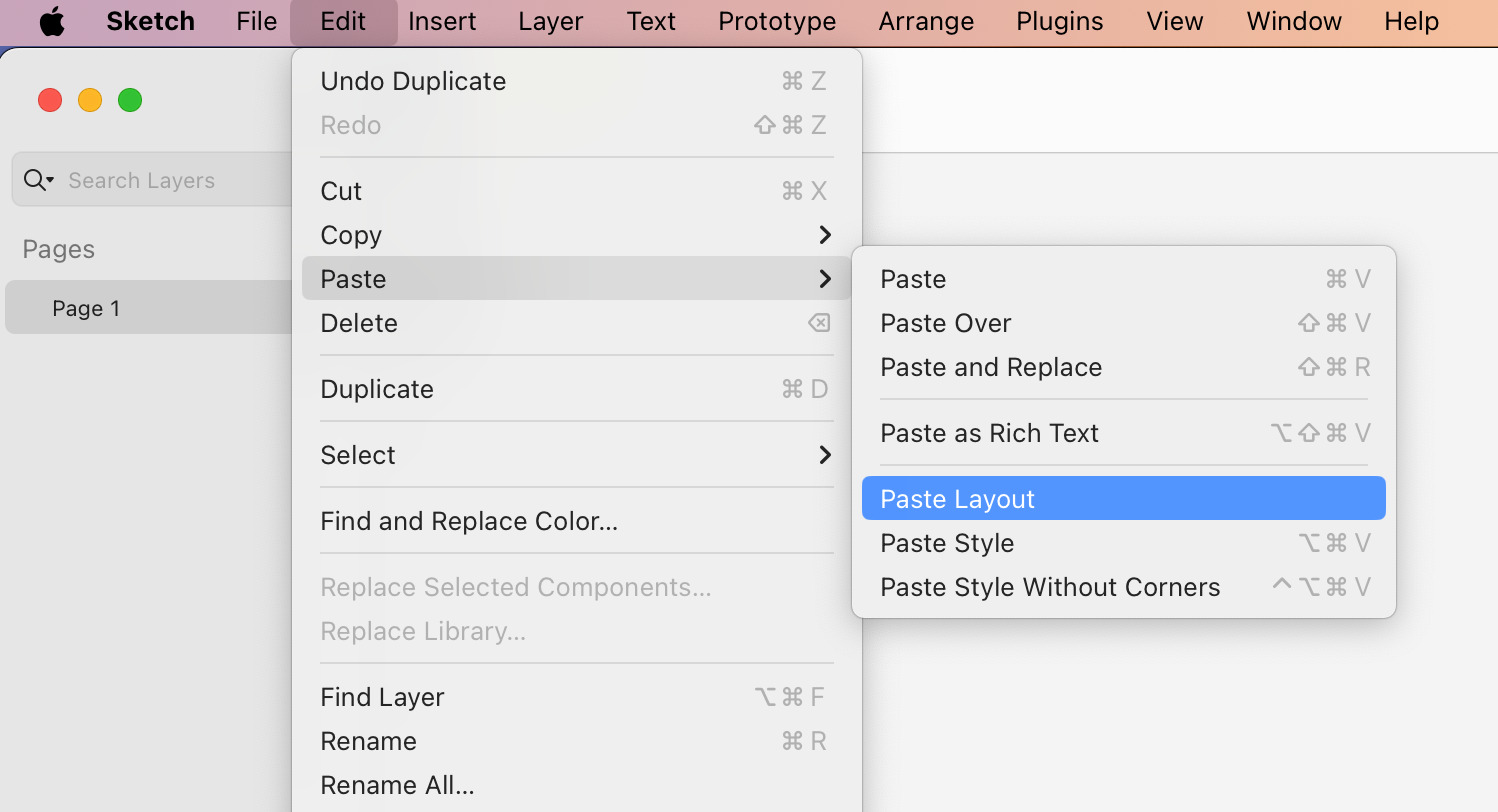Zoom window with green button
The width and height of the screenshot is (1498, 812).
click(x=130, y=100)
